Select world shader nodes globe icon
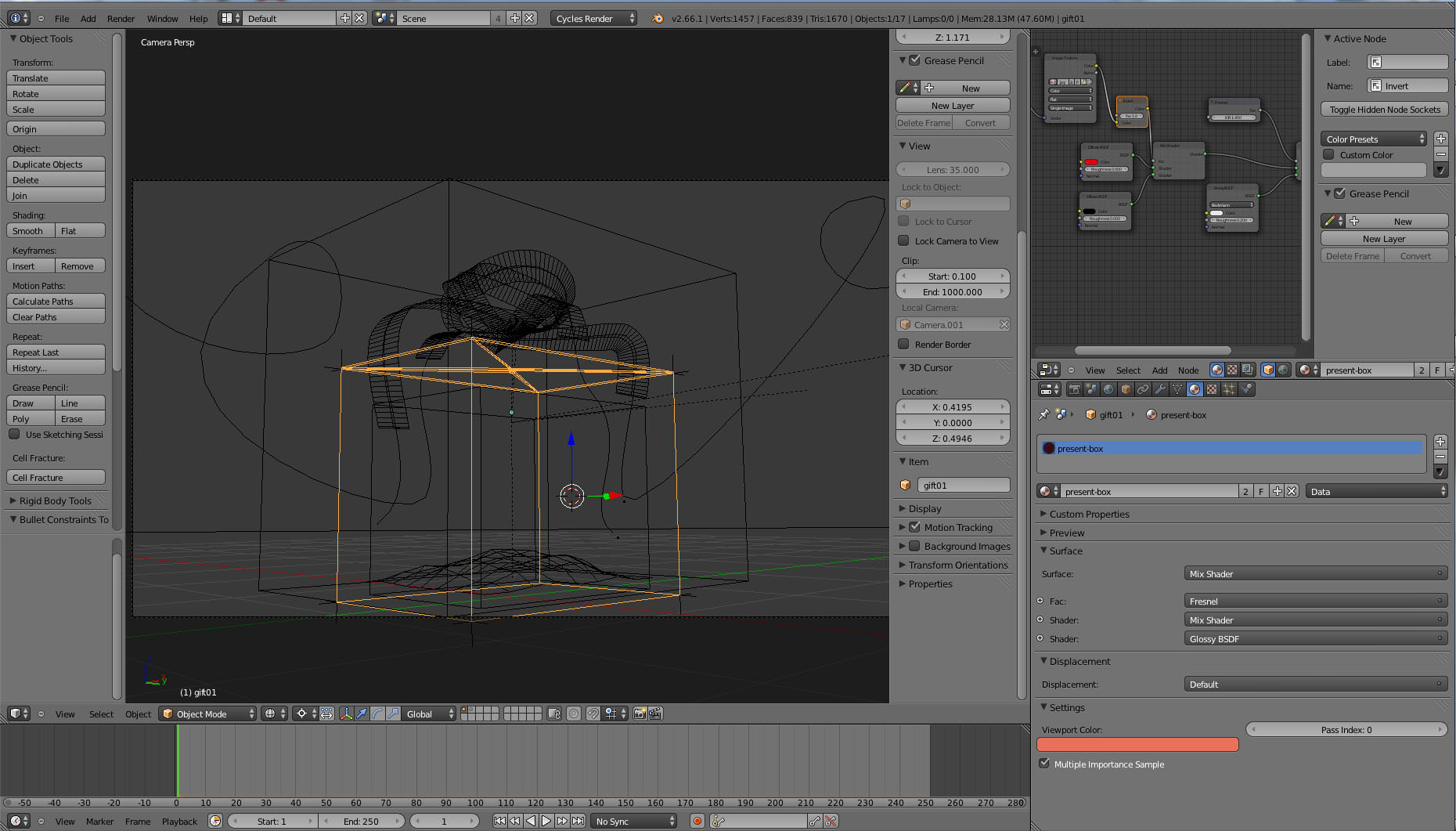Viewport: 1456px width, 831px height. [x=1283, y=370]
